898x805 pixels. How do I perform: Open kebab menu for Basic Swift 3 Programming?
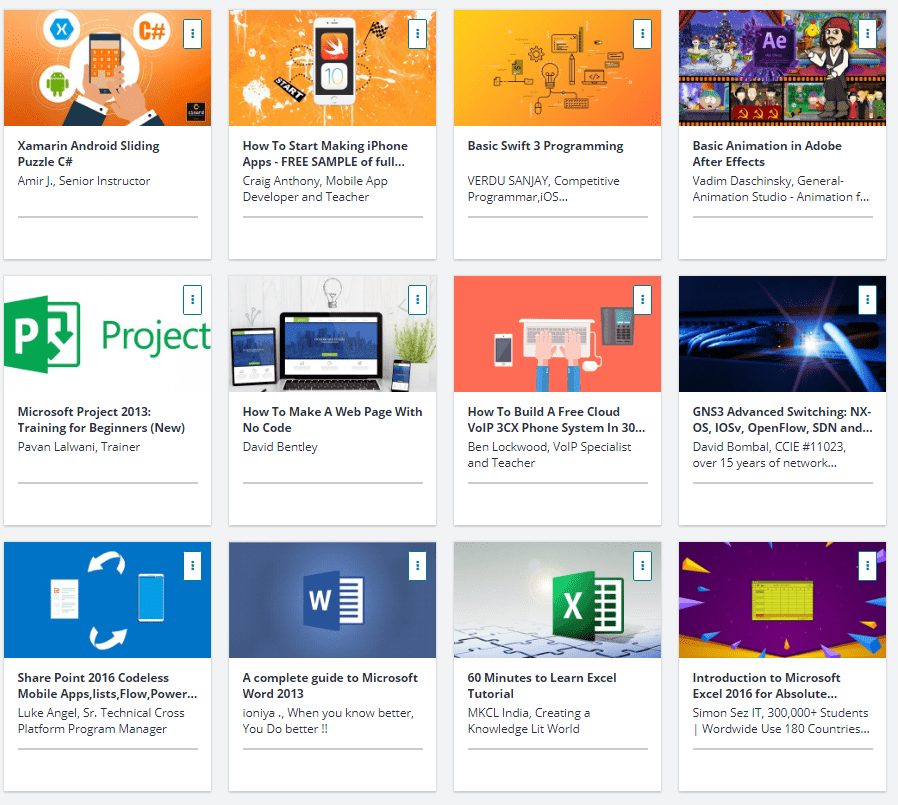[x=643, y=33]
